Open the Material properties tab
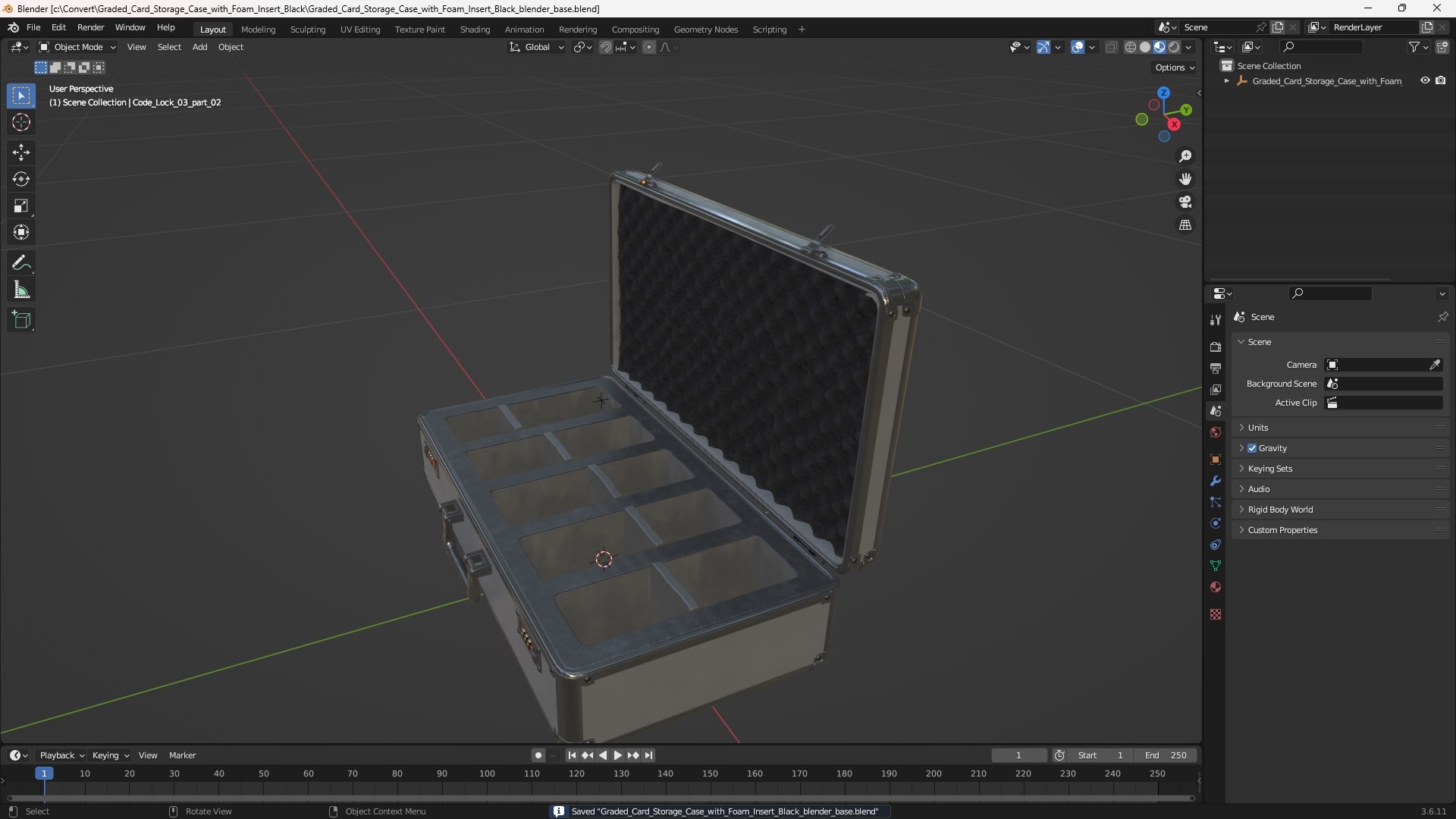The image size is (1456, 819). pos(1216,587)
